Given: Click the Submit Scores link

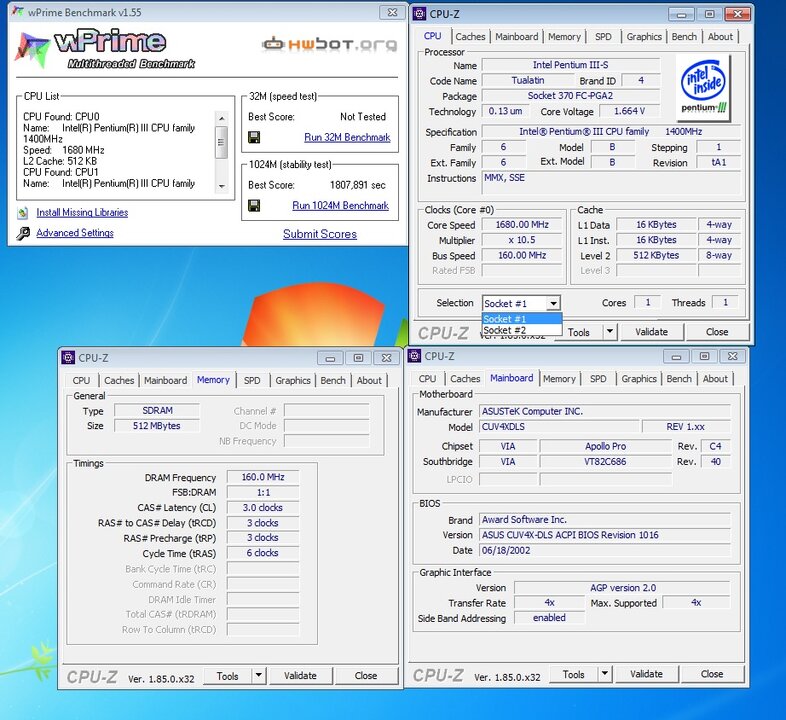Looking at the screenshot, I should click(x=320, y=234).
